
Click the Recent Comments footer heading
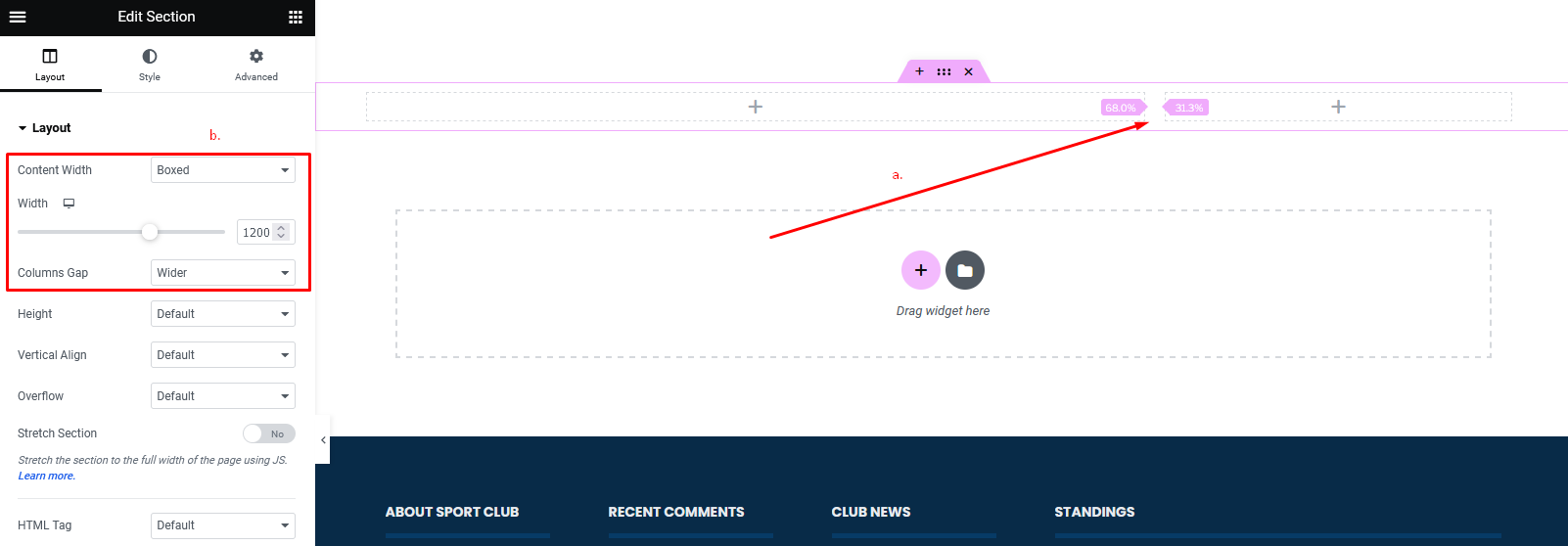(676, 512)
